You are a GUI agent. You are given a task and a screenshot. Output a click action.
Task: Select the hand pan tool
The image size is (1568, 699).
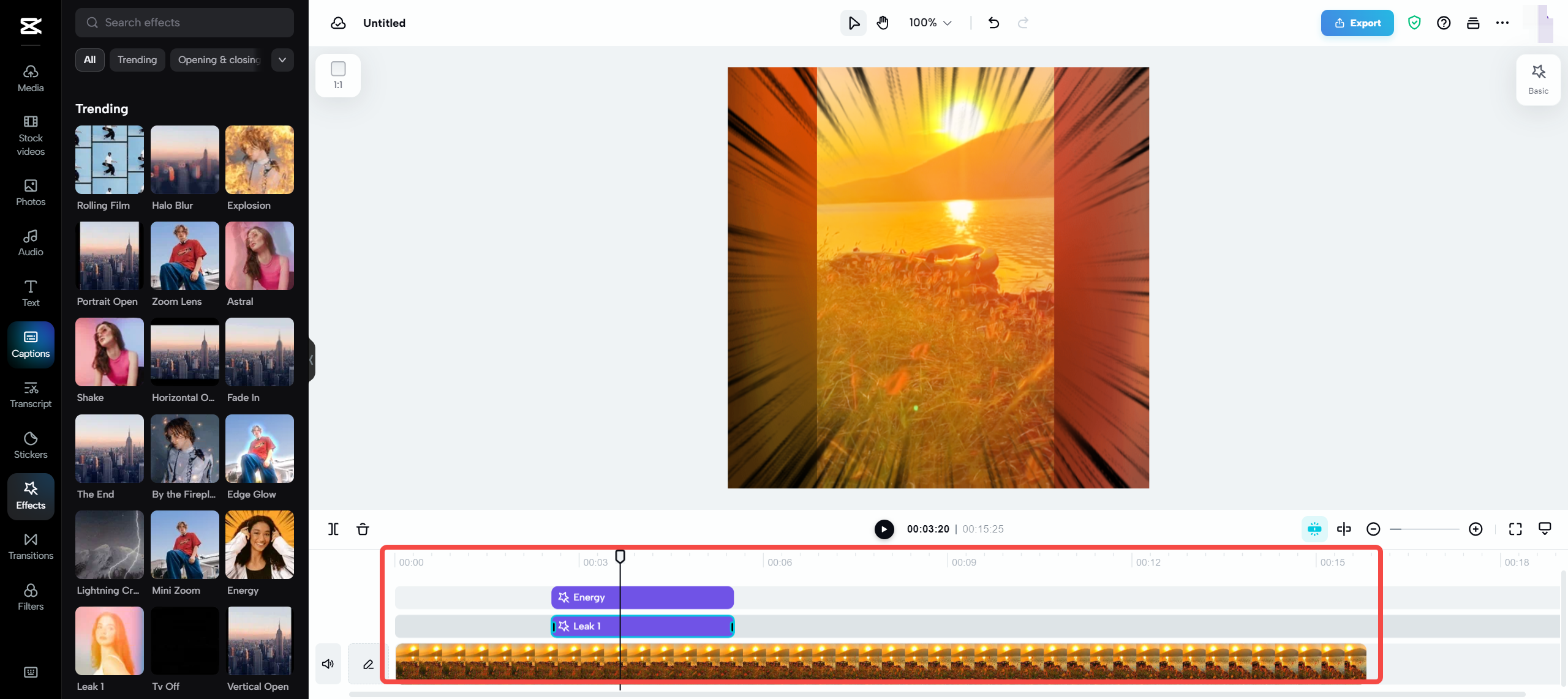tap(883, 23)
